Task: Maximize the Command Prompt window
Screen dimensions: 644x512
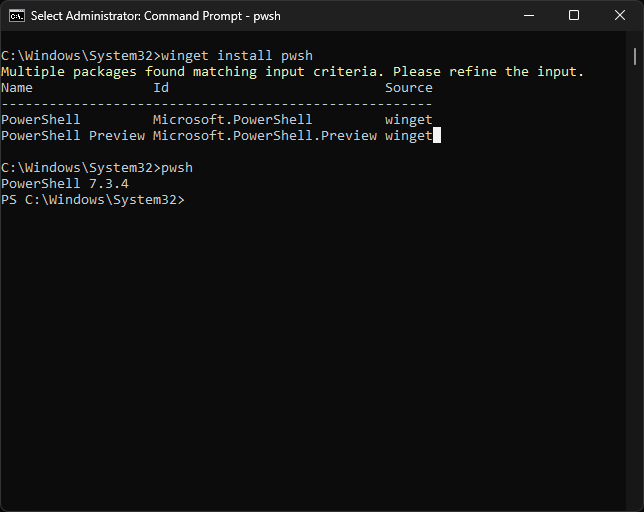Action: click(x=574, y=16)
